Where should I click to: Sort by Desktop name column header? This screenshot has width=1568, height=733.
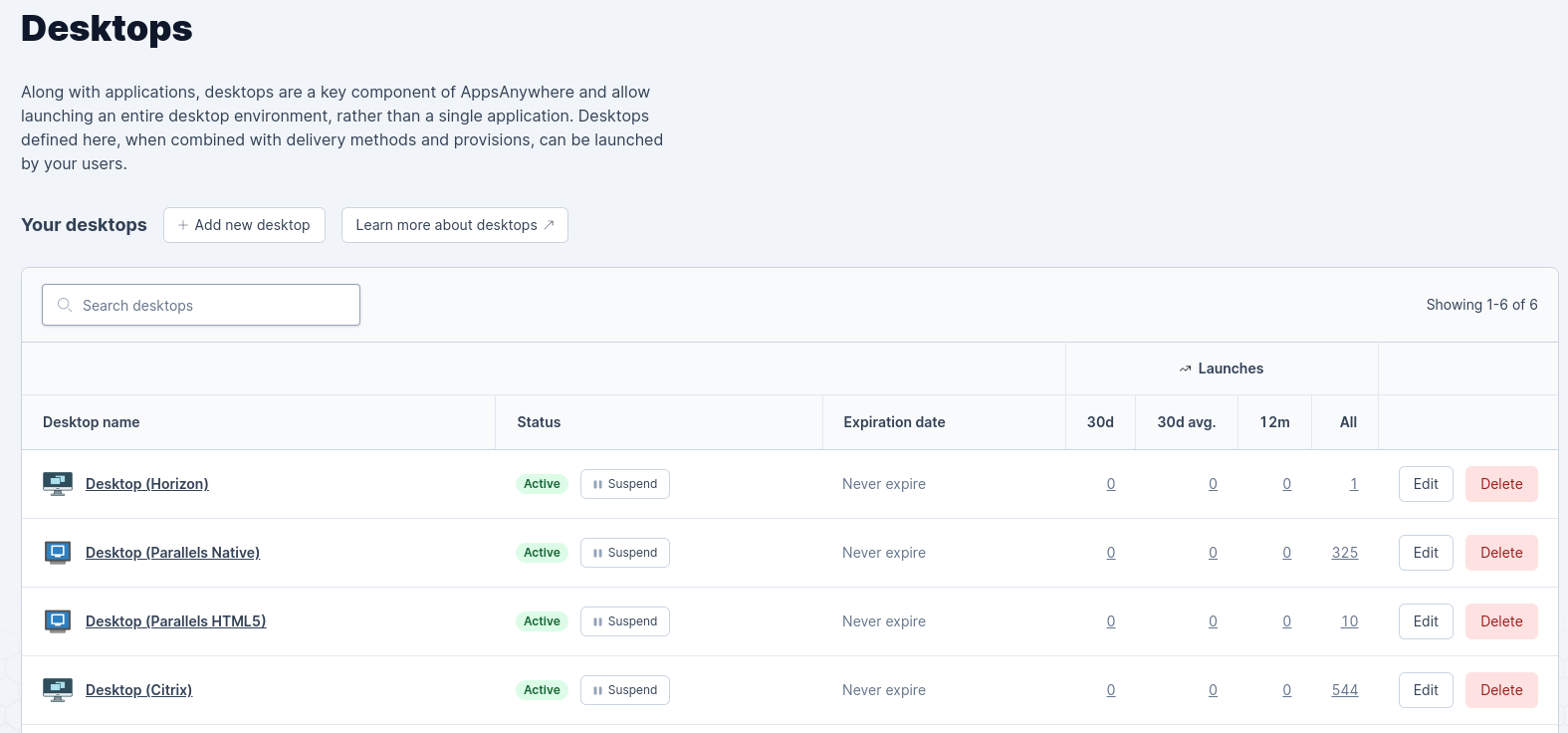pyautogui.click(x=92, y=422)
